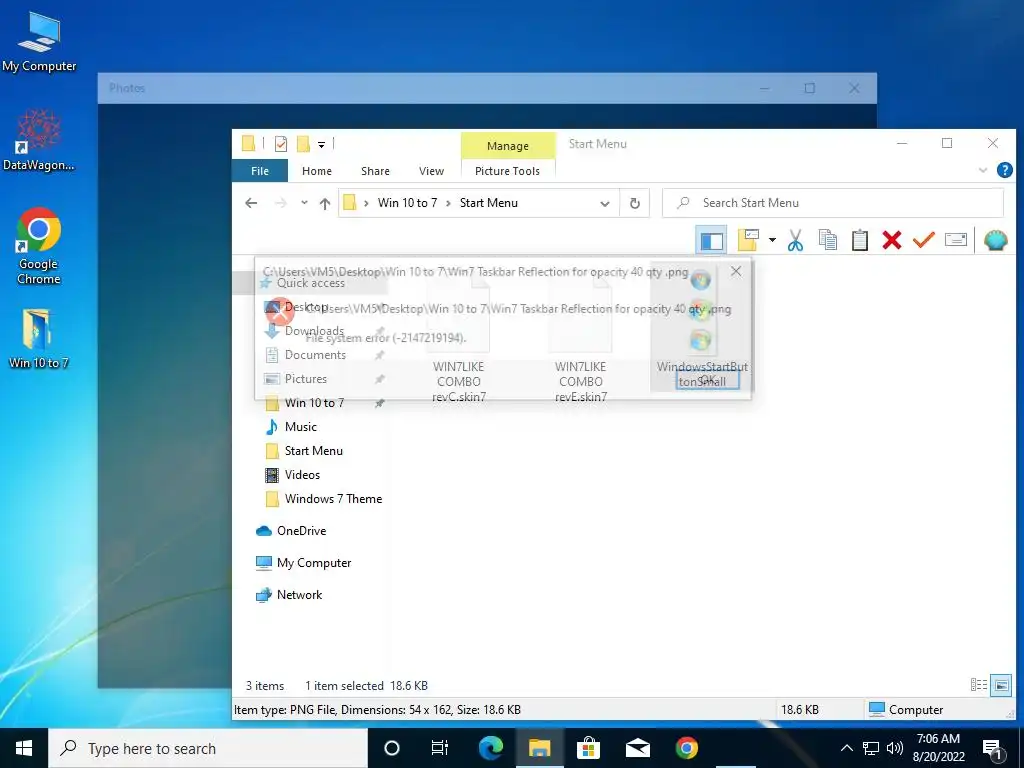Toggle the navigation pane toolbar button

[x=711, y=240]
